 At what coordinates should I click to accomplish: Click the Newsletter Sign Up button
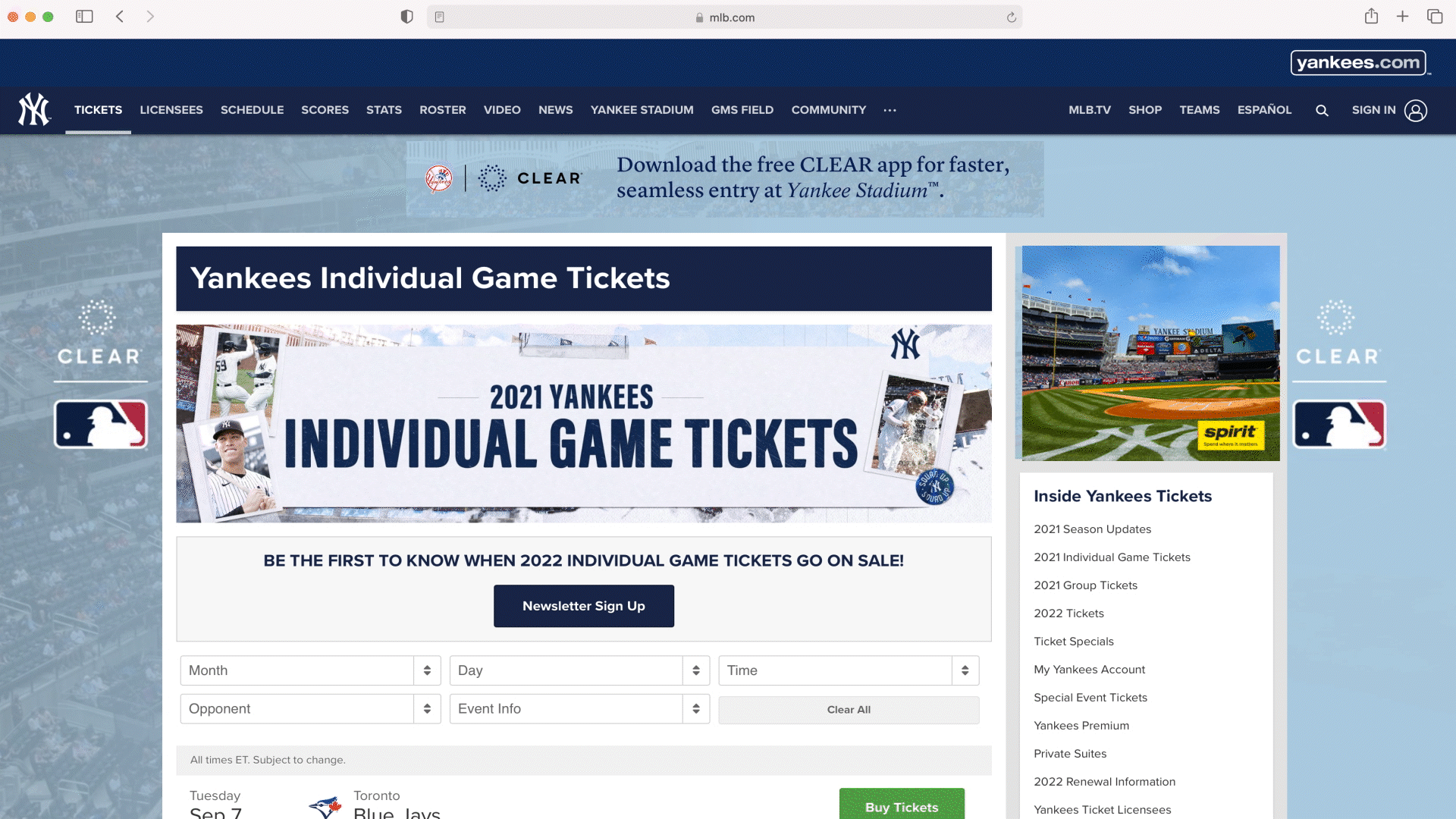[583, 606]
